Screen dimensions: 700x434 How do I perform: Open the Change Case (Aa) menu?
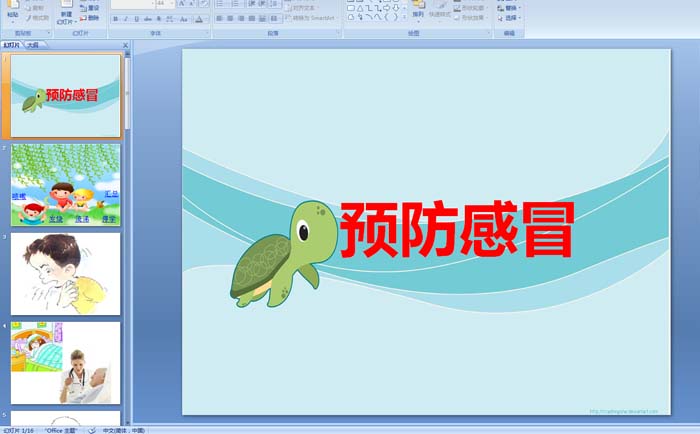(x=184, y=19)
